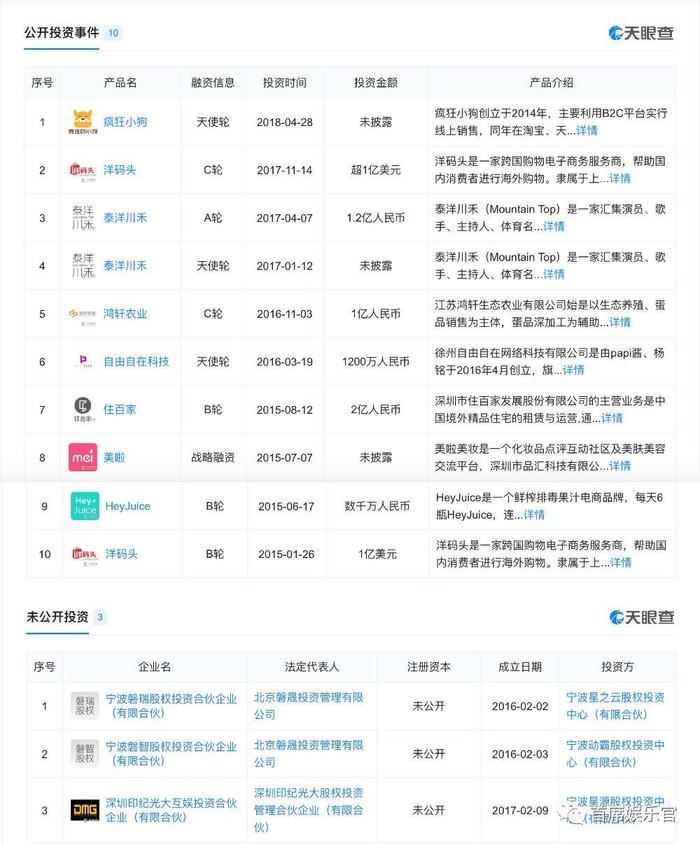Screen dimensions: 700x845
Task: Click the 天眼查 logo beside 未公开投资
Action: [x=642, y=618]
